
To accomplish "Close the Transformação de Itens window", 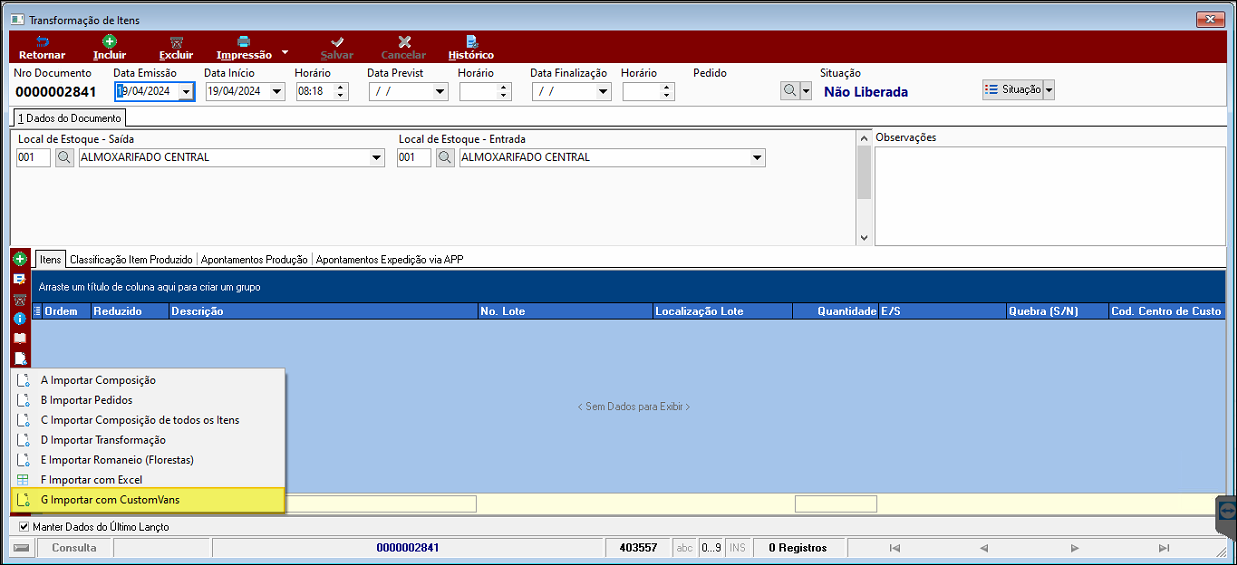I will (x=1209, y=20).
